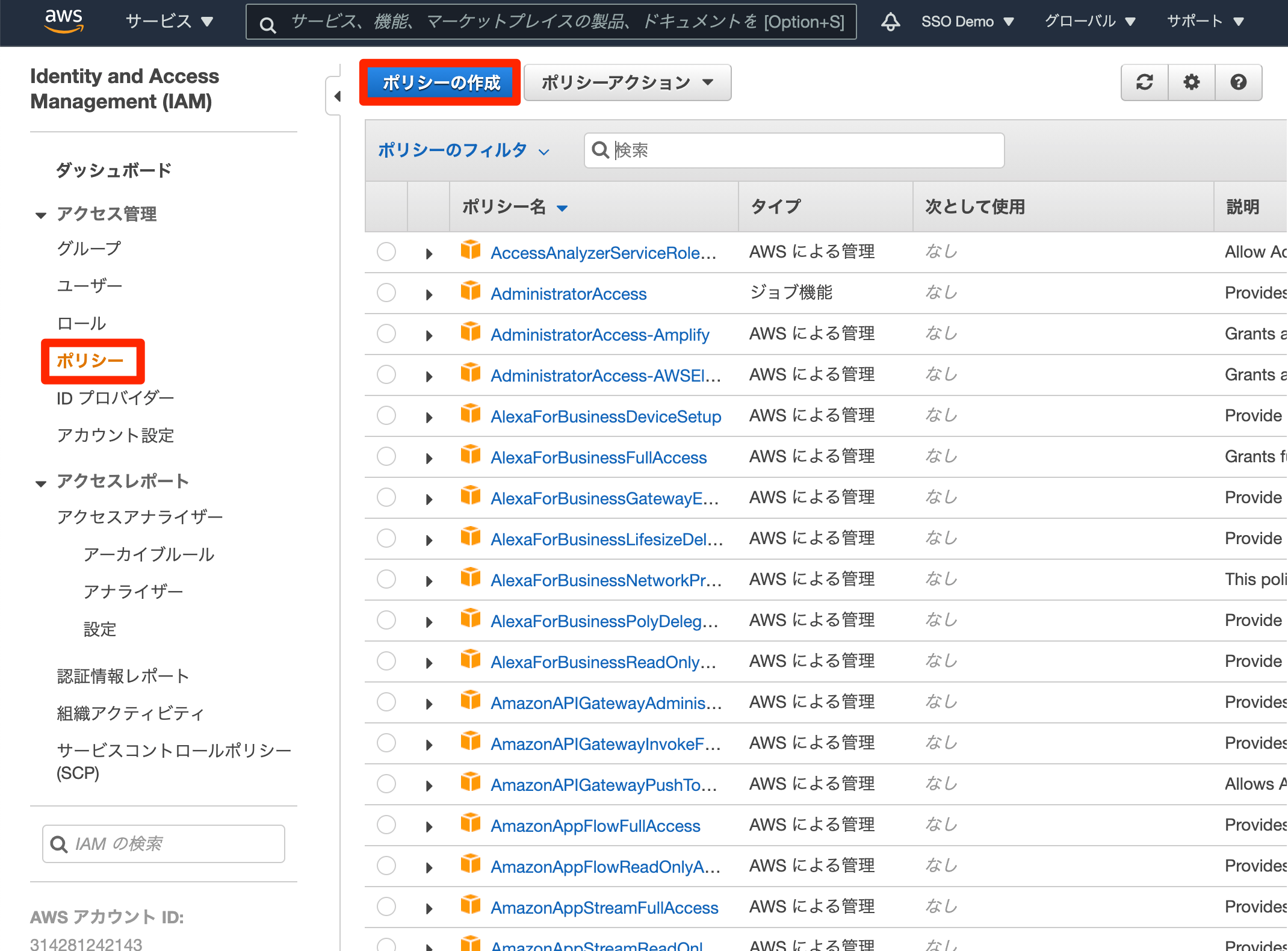
Task: Click the IAM の検索 sidebar field
Action: pos(164,844)
